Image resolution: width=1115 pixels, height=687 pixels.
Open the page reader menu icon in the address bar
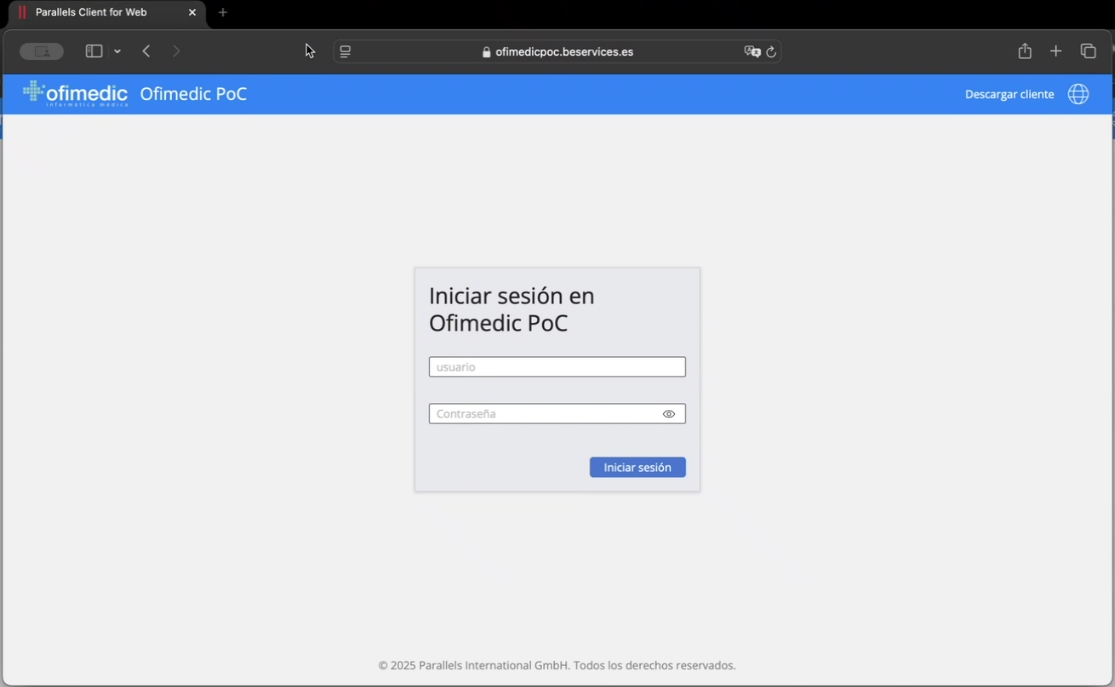point(345,52)
